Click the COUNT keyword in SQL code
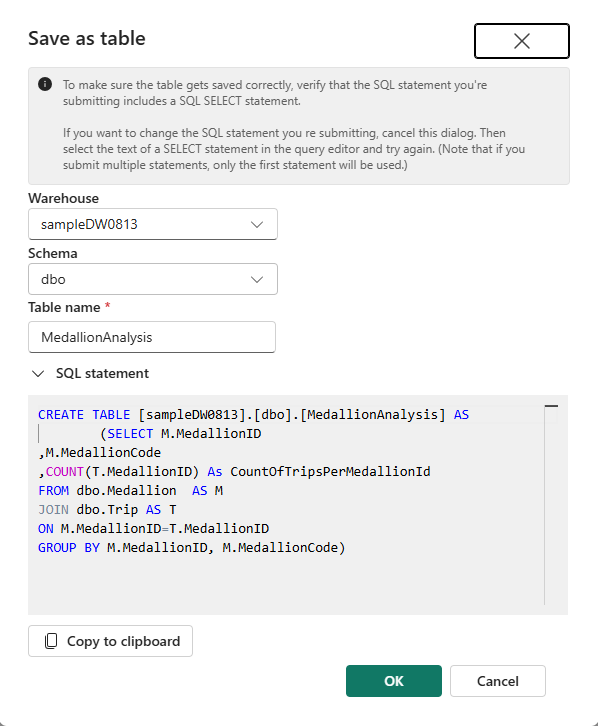This screenshot has width=598, height=726. coord(64,471)
